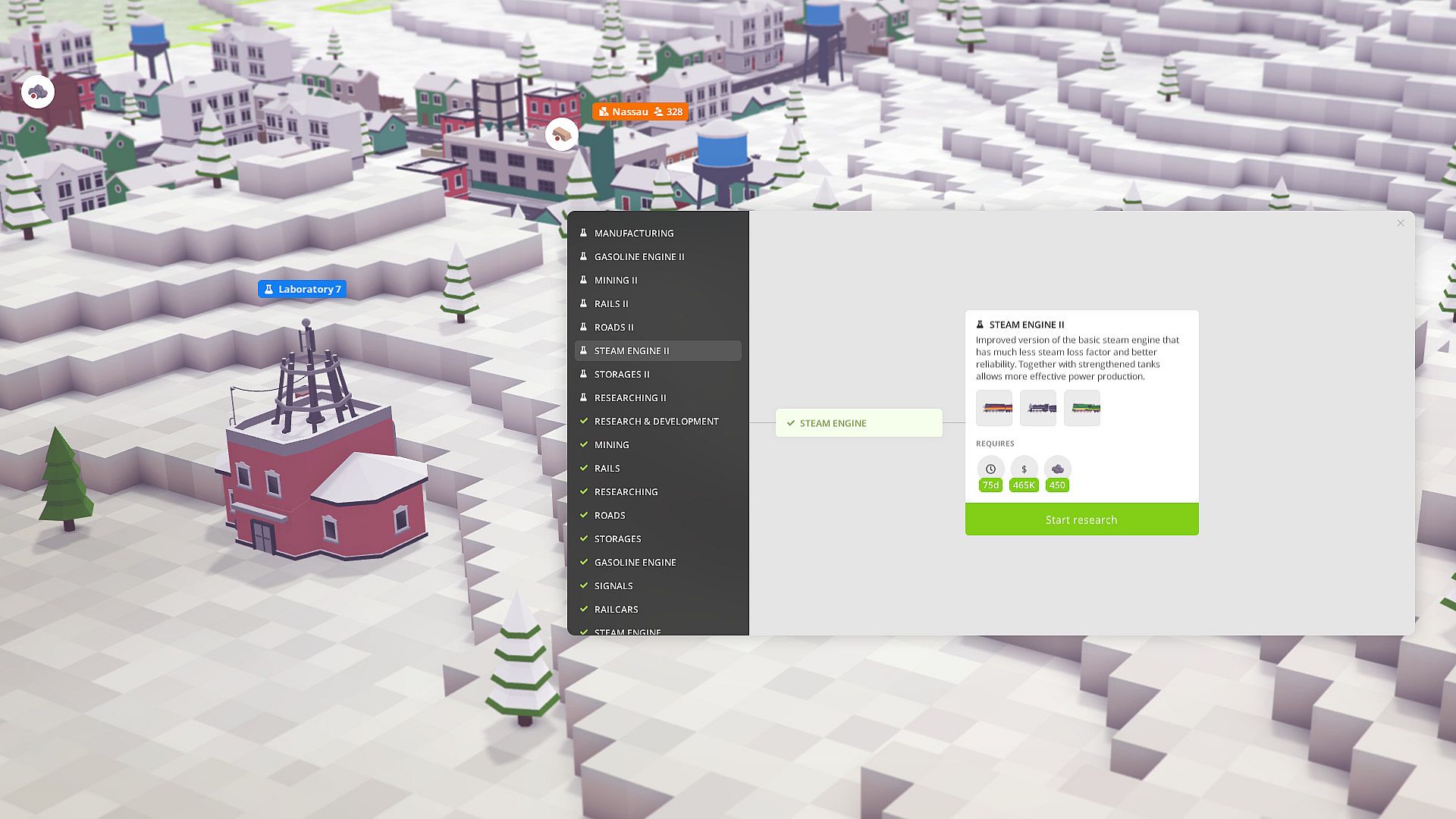The width and height of the screenshot is (1456, 819).
Task: Click the purple steam locomotive thumbnail
Action: 1037,408
